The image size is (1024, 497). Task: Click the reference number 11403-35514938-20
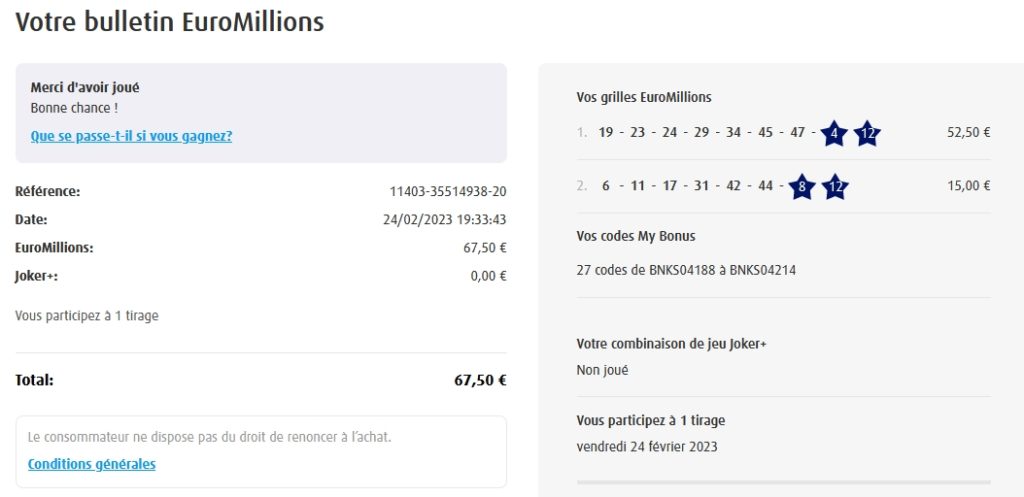click(448, 191)
